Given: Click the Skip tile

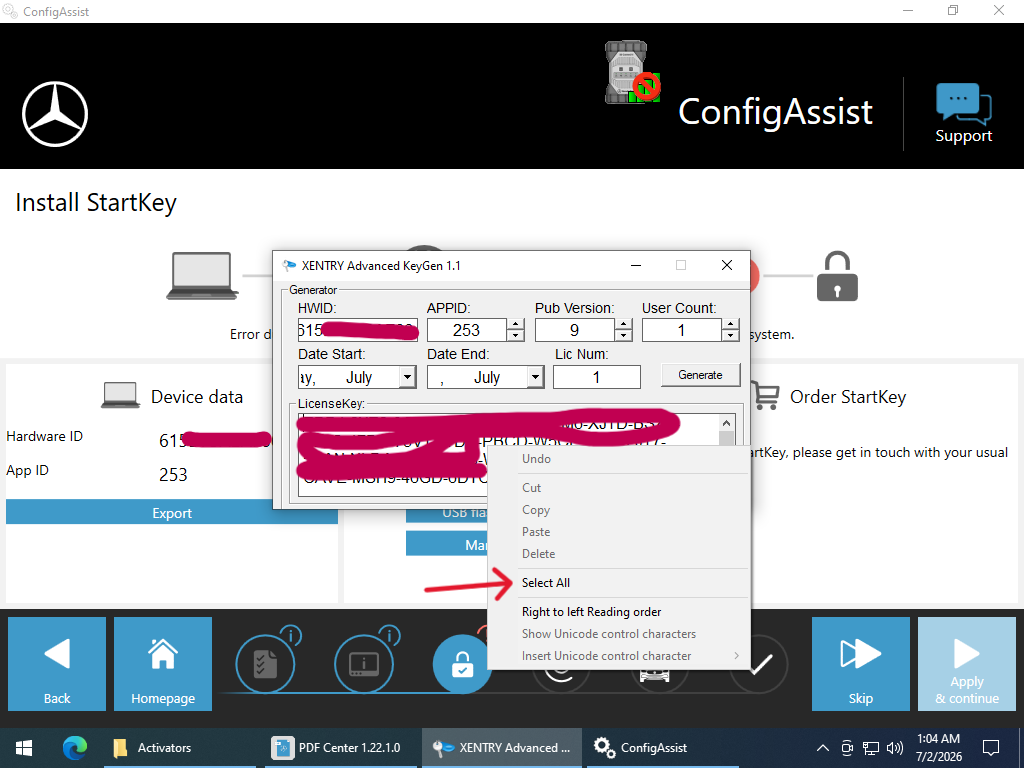Looking at the screenshot, I should (x=861, y=664).
